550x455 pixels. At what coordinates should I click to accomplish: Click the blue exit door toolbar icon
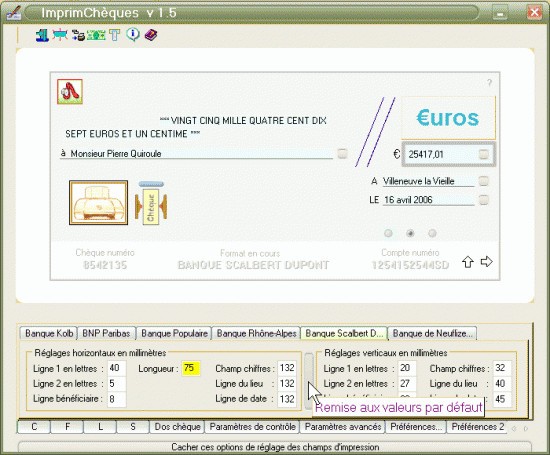42,35
